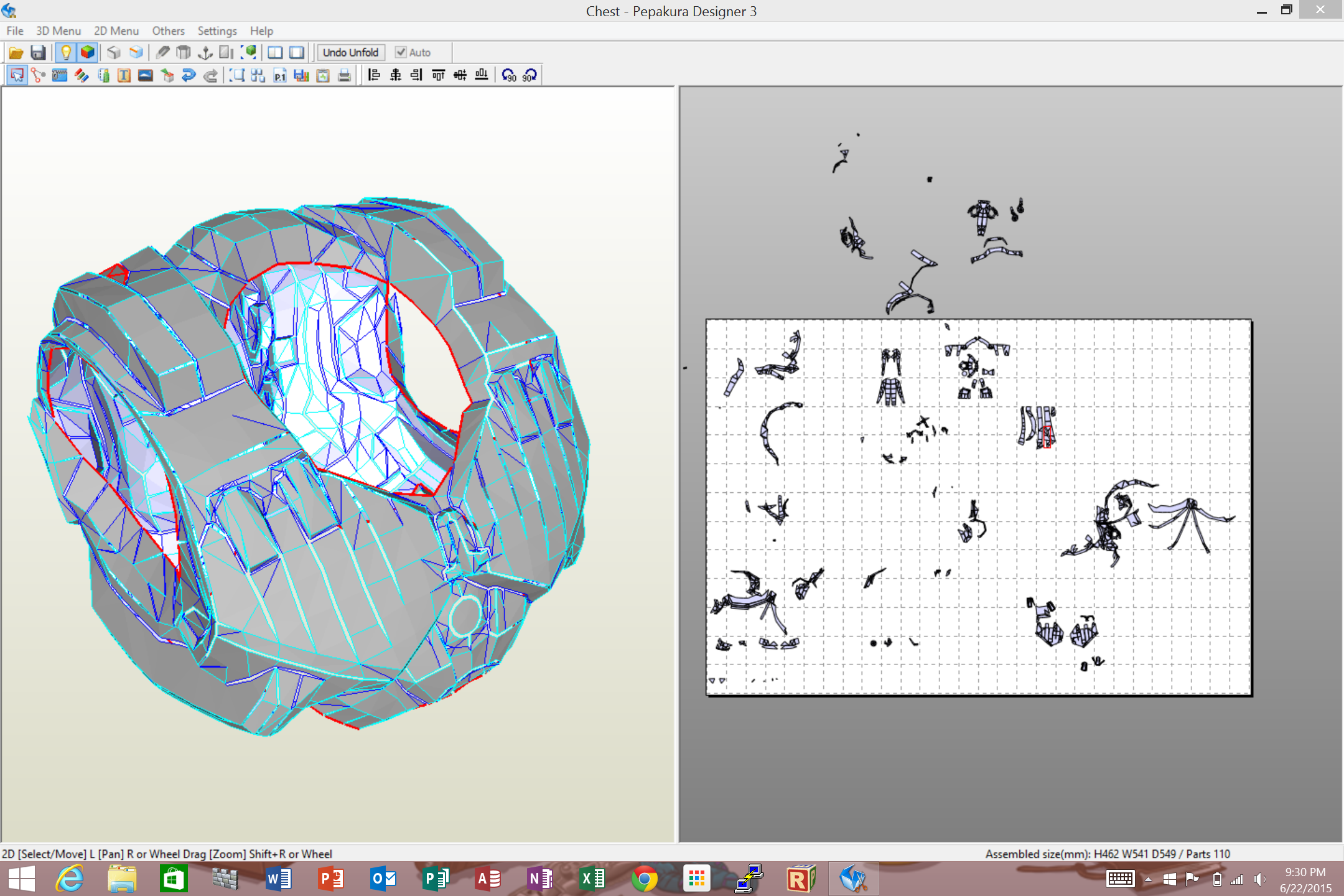
Task: Click the Pepakura Designer taskbar icon
Action: (853, 879)
